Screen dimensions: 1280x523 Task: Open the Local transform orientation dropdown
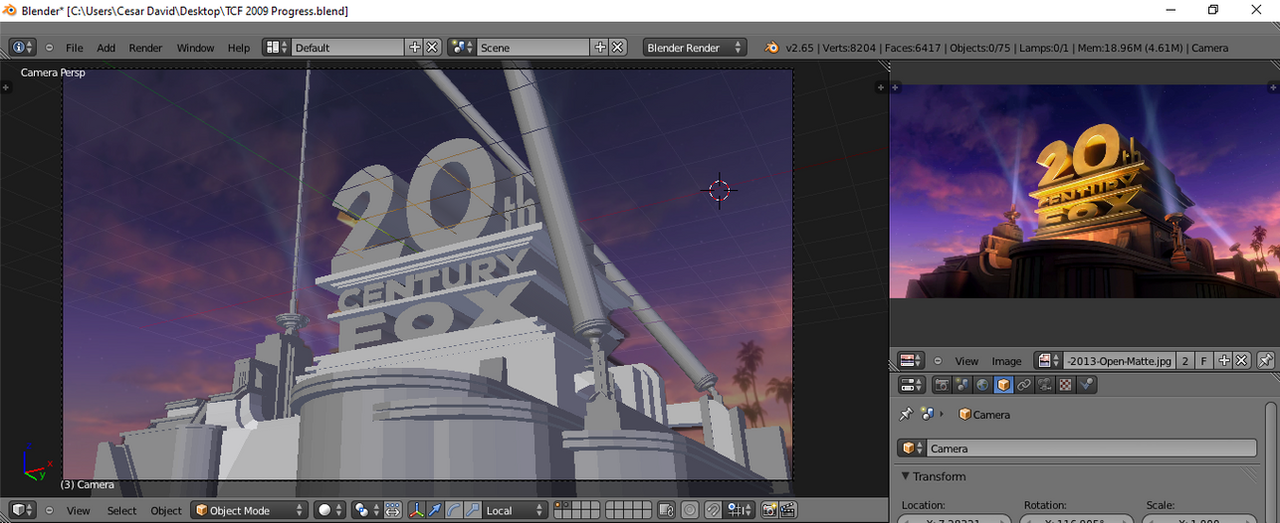(x=515, y=510)
